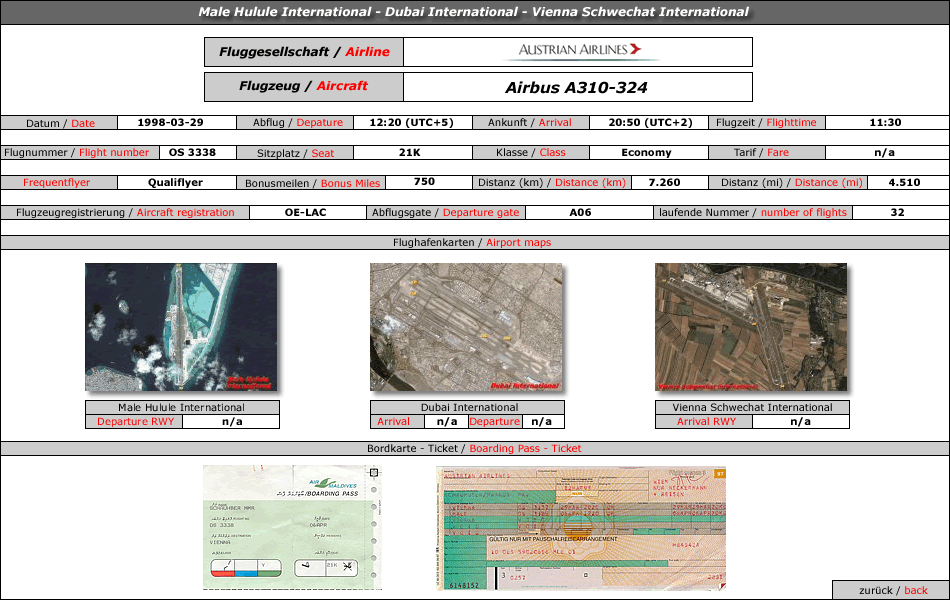Open the Dubai International airport map thumbnail
950x600 pixels.
(x=466, y=327)
